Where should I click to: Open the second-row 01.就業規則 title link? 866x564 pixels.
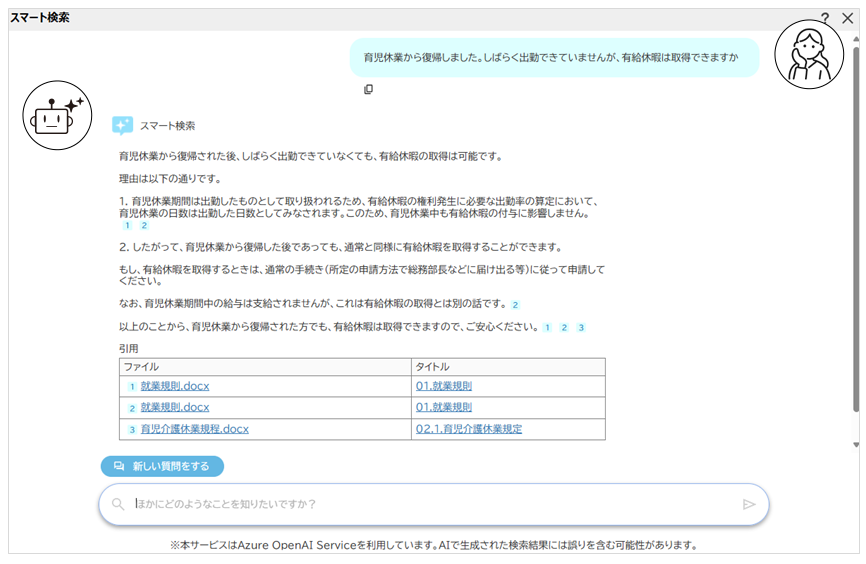pos(443,408)
